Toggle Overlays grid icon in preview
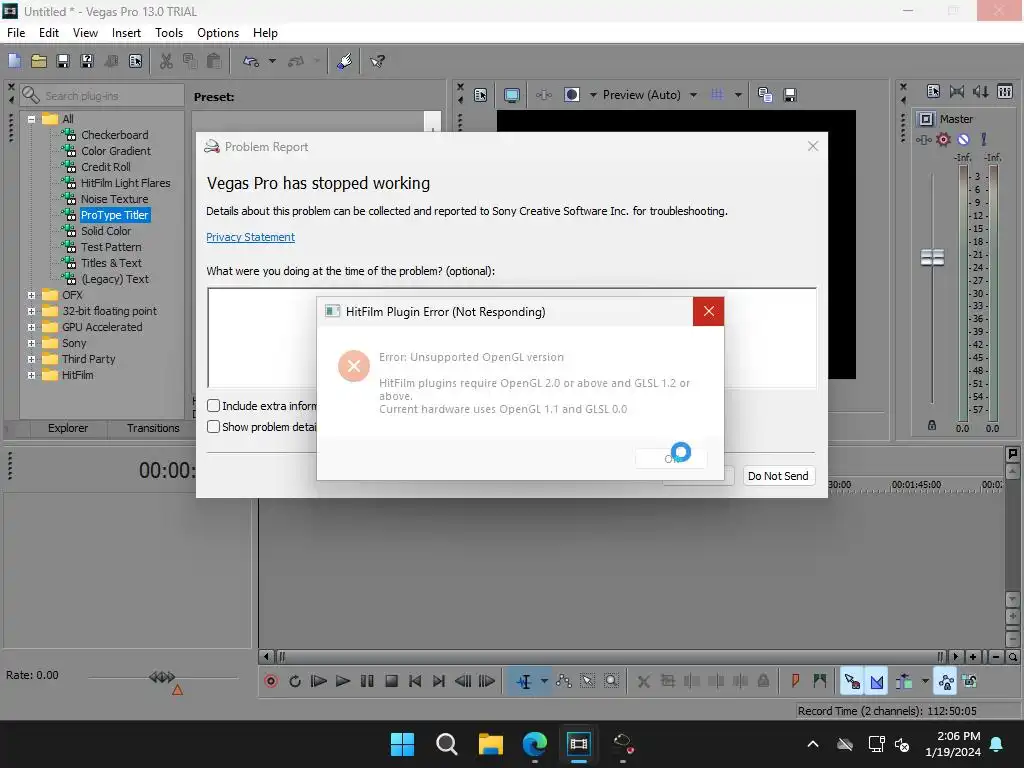The height and width of the screenshot is (768, 1024). click(x=717, y=95)
